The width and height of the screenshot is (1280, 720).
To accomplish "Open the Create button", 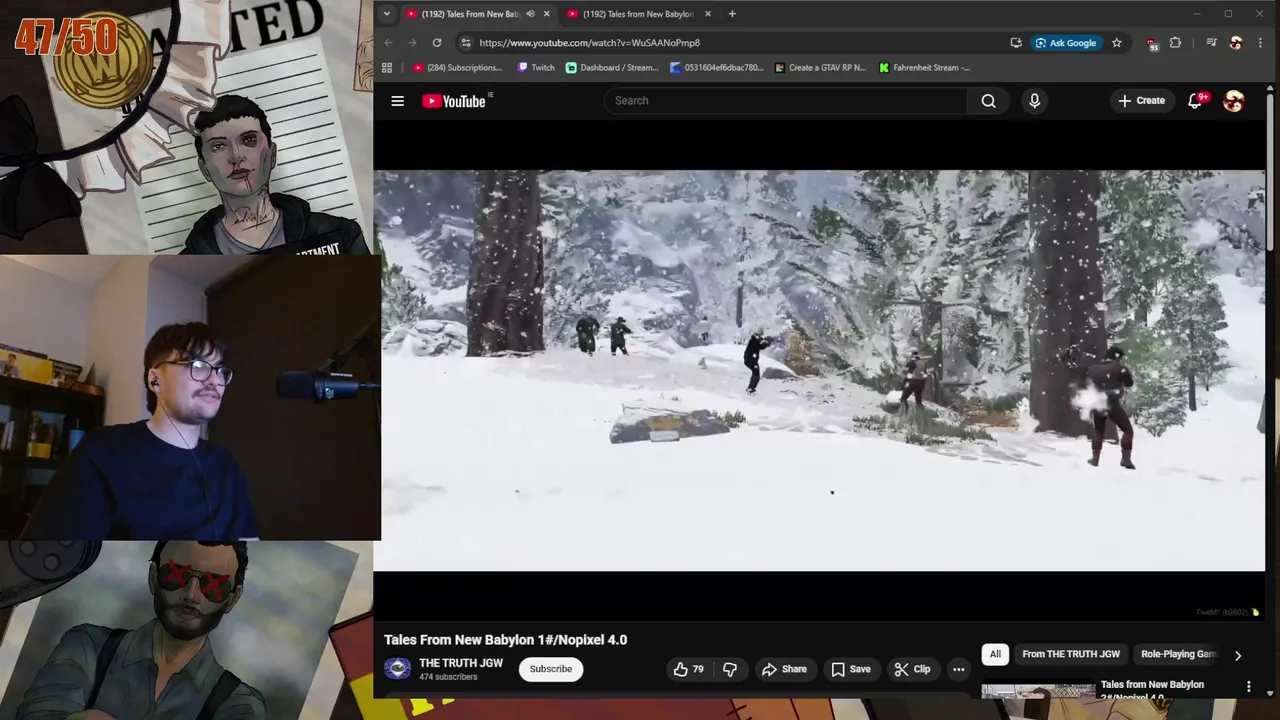I will [x=1141, y=101].
